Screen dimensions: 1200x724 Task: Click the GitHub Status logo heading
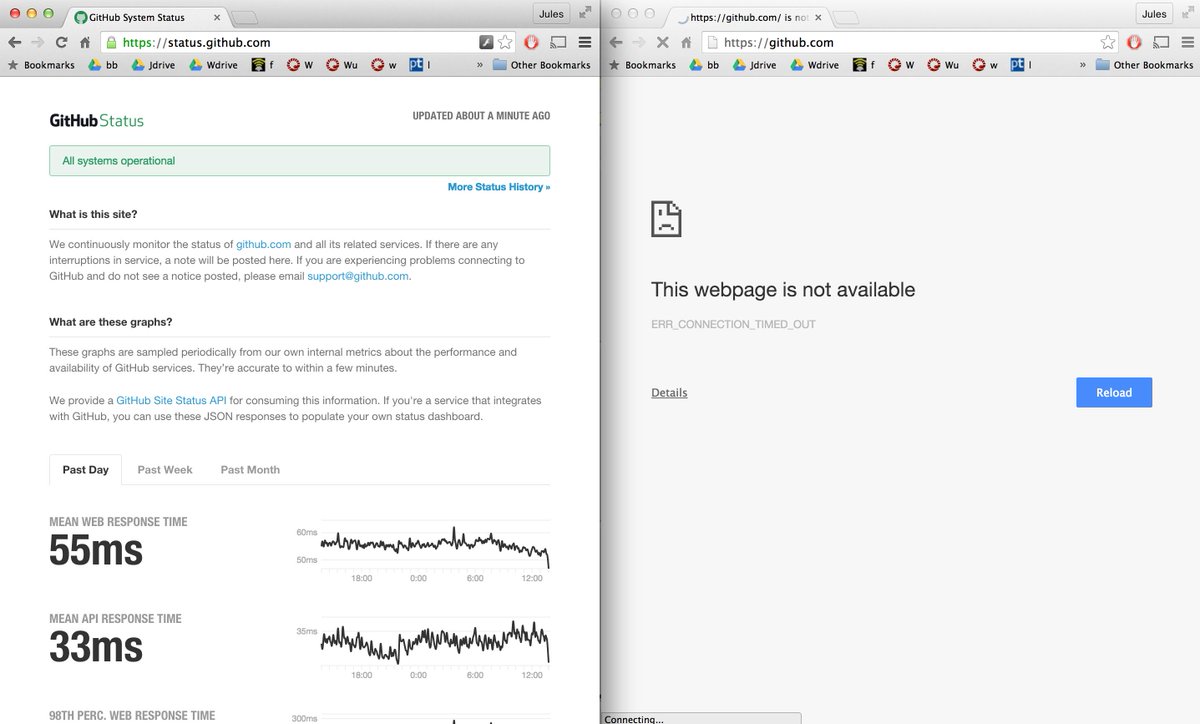click(x=97, y=120)
